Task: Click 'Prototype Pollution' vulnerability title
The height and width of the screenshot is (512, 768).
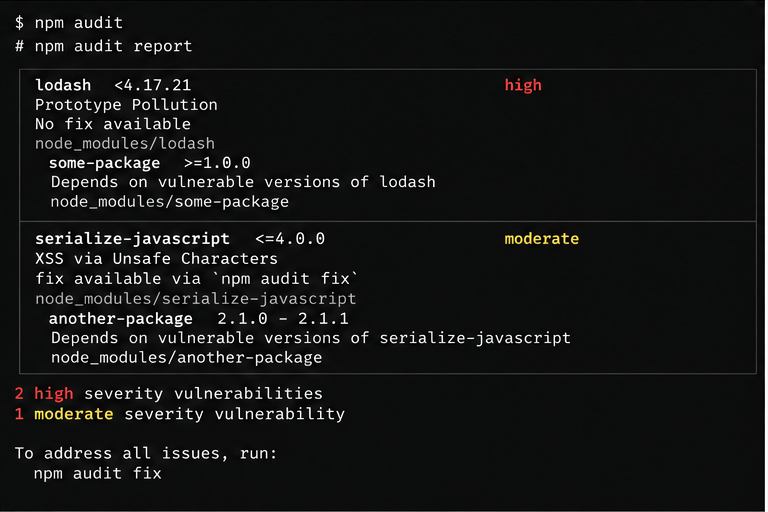Action: 126,105
